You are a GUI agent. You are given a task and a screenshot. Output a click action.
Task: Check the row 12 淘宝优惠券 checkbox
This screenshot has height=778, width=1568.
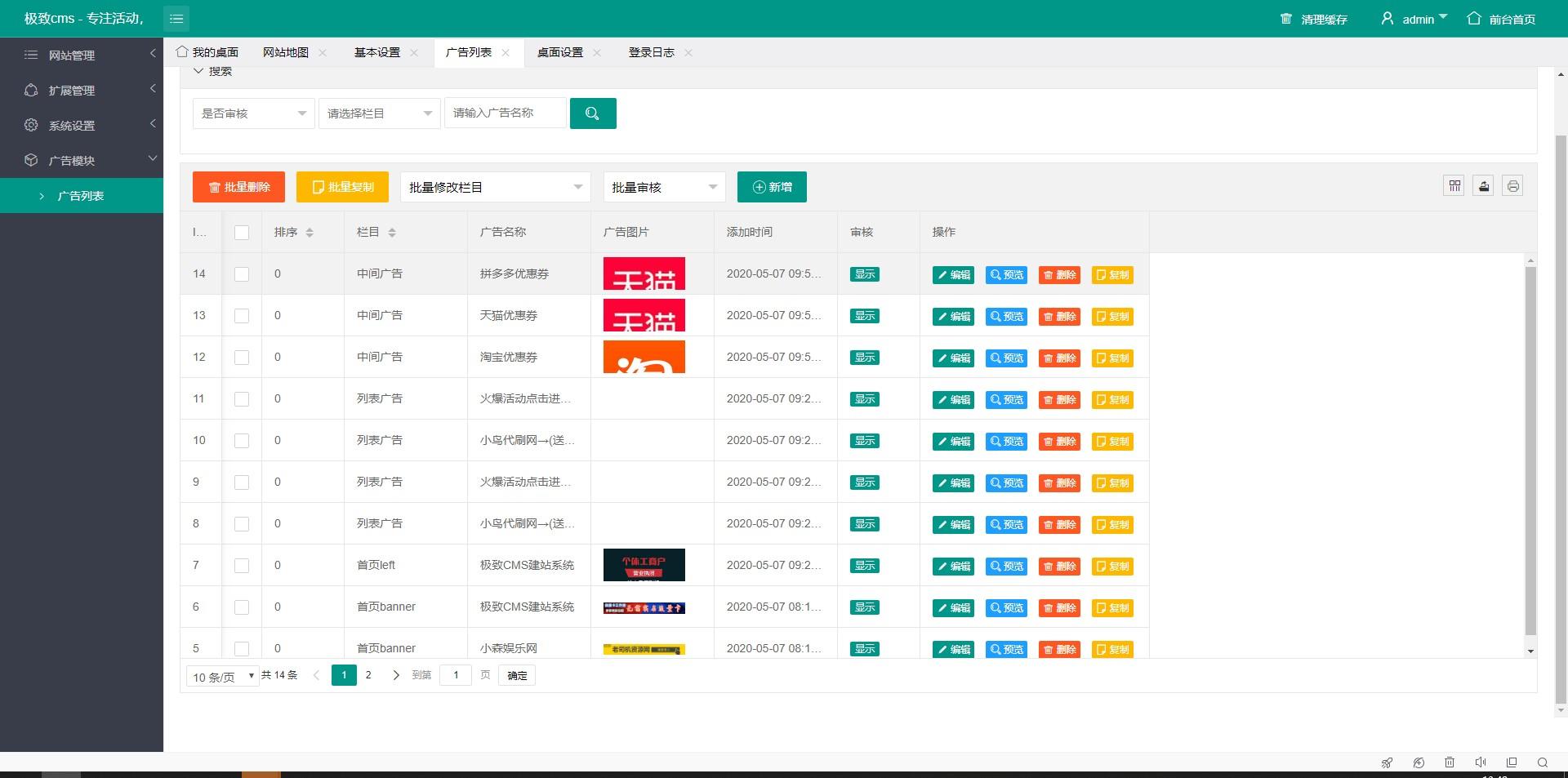coord(242,358)
